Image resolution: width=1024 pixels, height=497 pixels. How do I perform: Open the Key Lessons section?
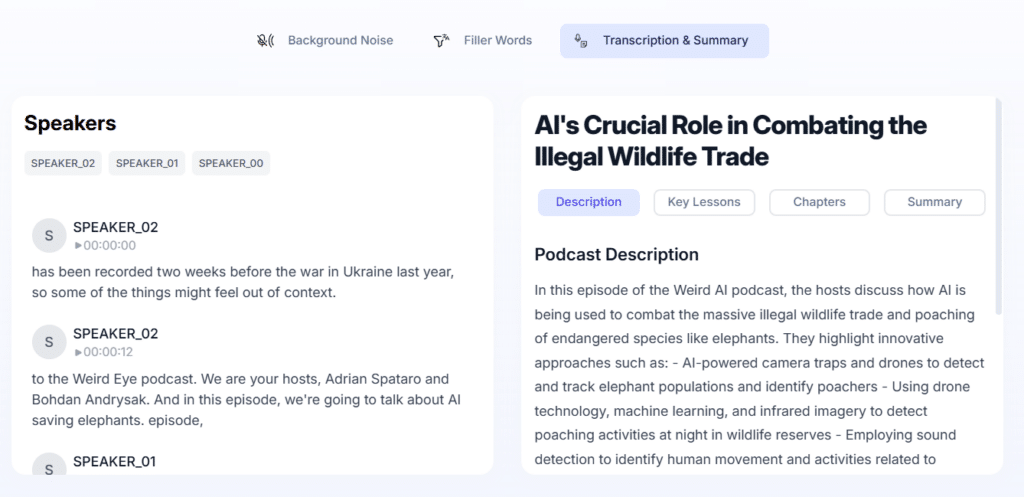pyautogui.click(x=704, y=202)
